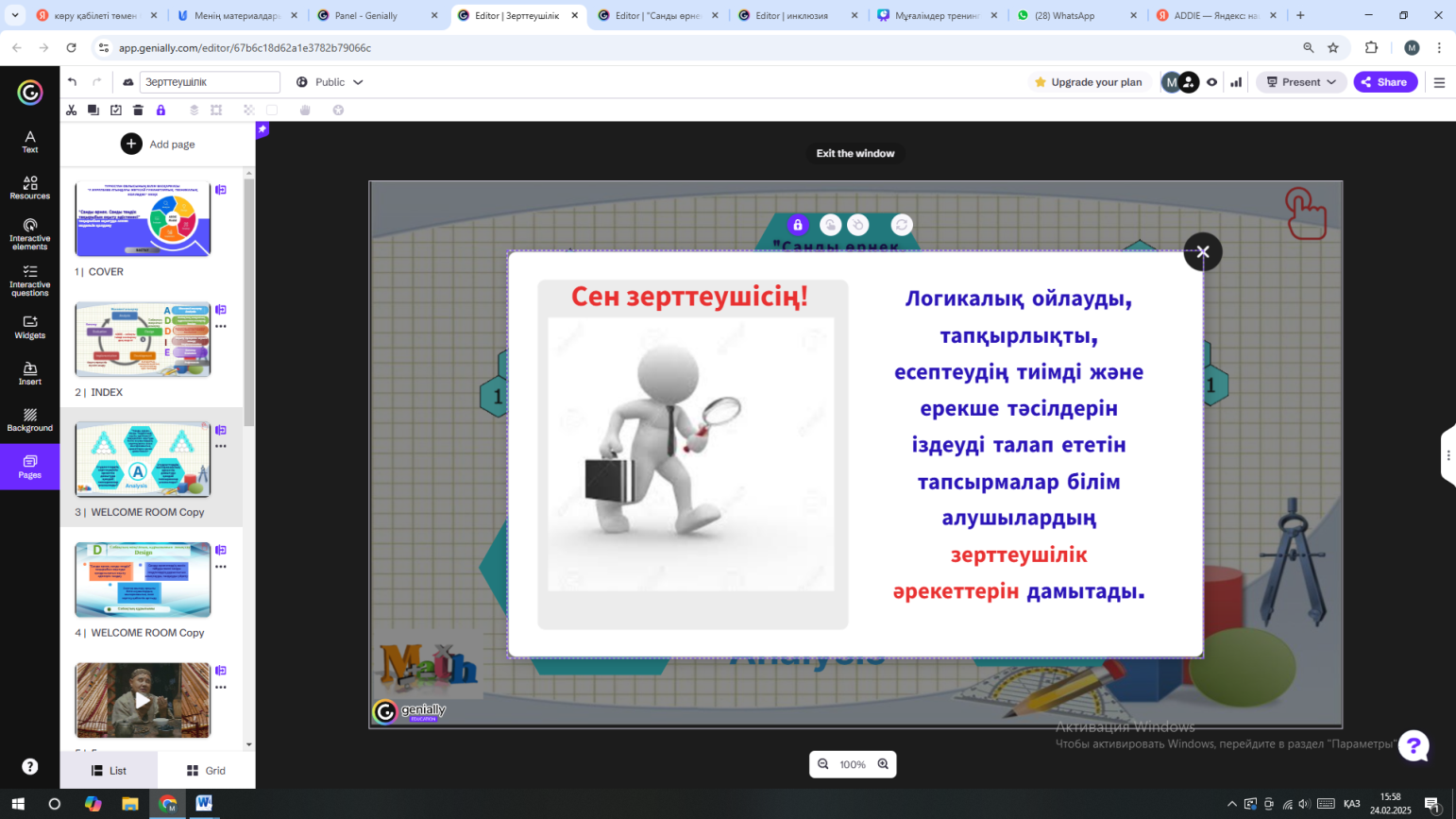Screen dimensions: 1456x819
Task: Open a new browser tab
Action: 1300,15
